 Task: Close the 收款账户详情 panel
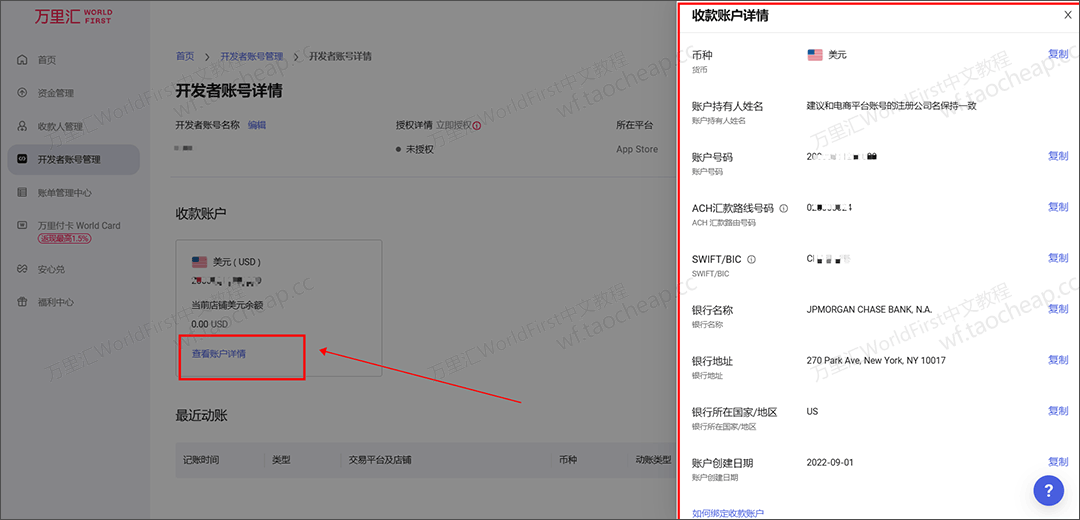[1068, 16]
